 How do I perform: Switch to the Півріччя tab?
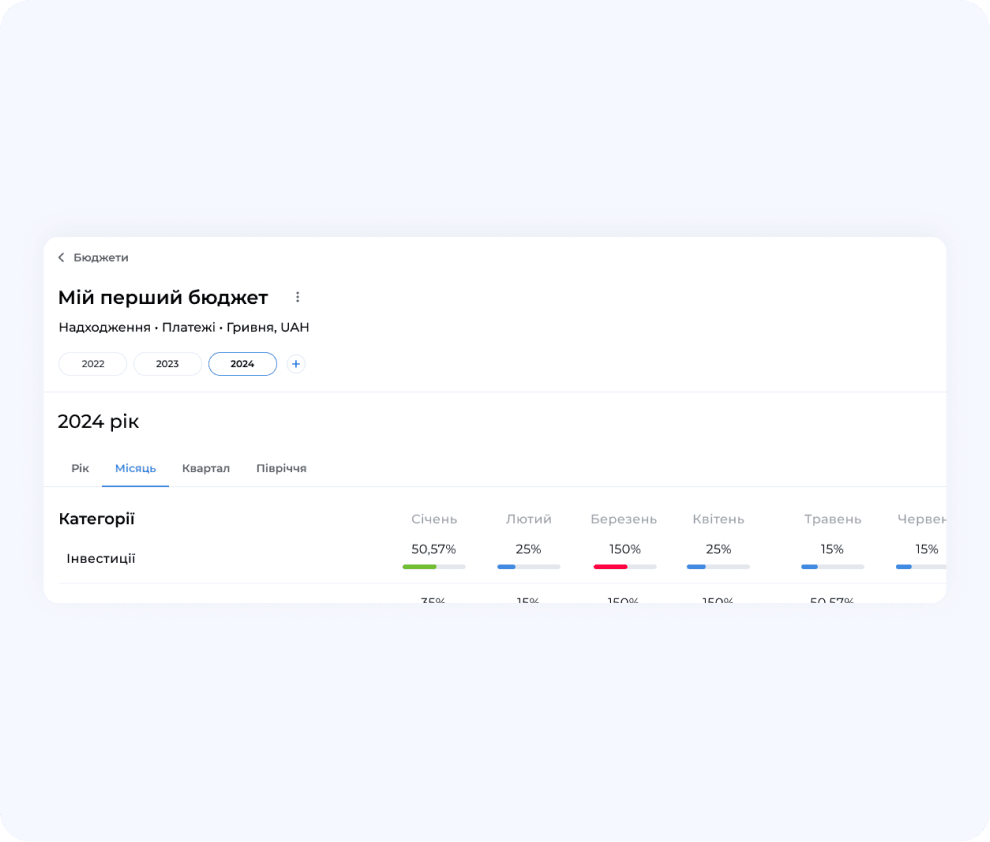click(281, 468)
